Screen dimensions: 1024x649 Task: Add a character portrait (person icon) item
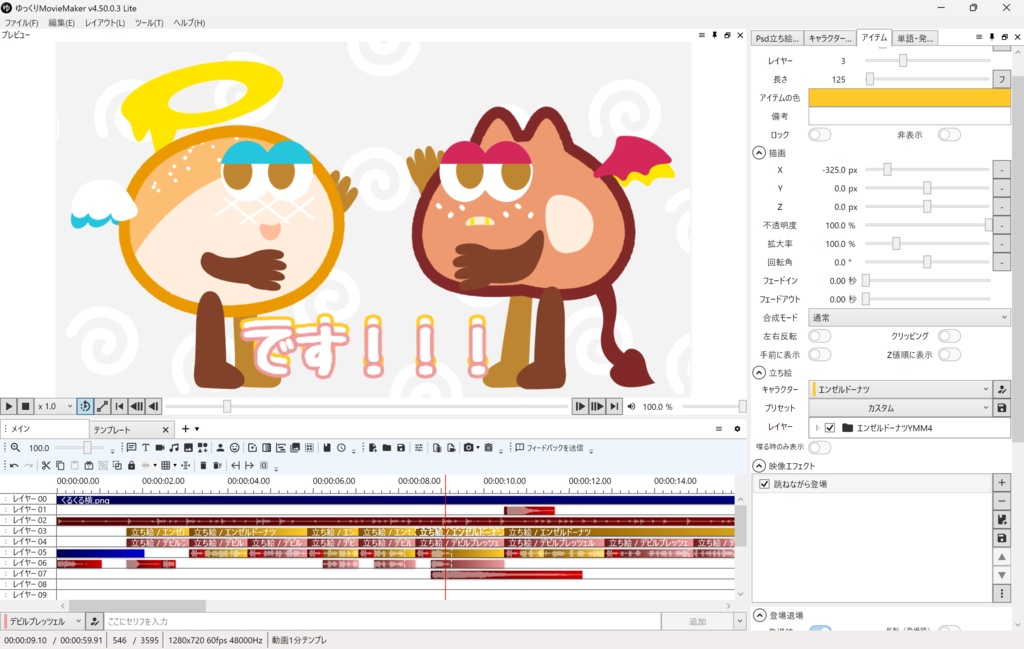click(220, 447)
